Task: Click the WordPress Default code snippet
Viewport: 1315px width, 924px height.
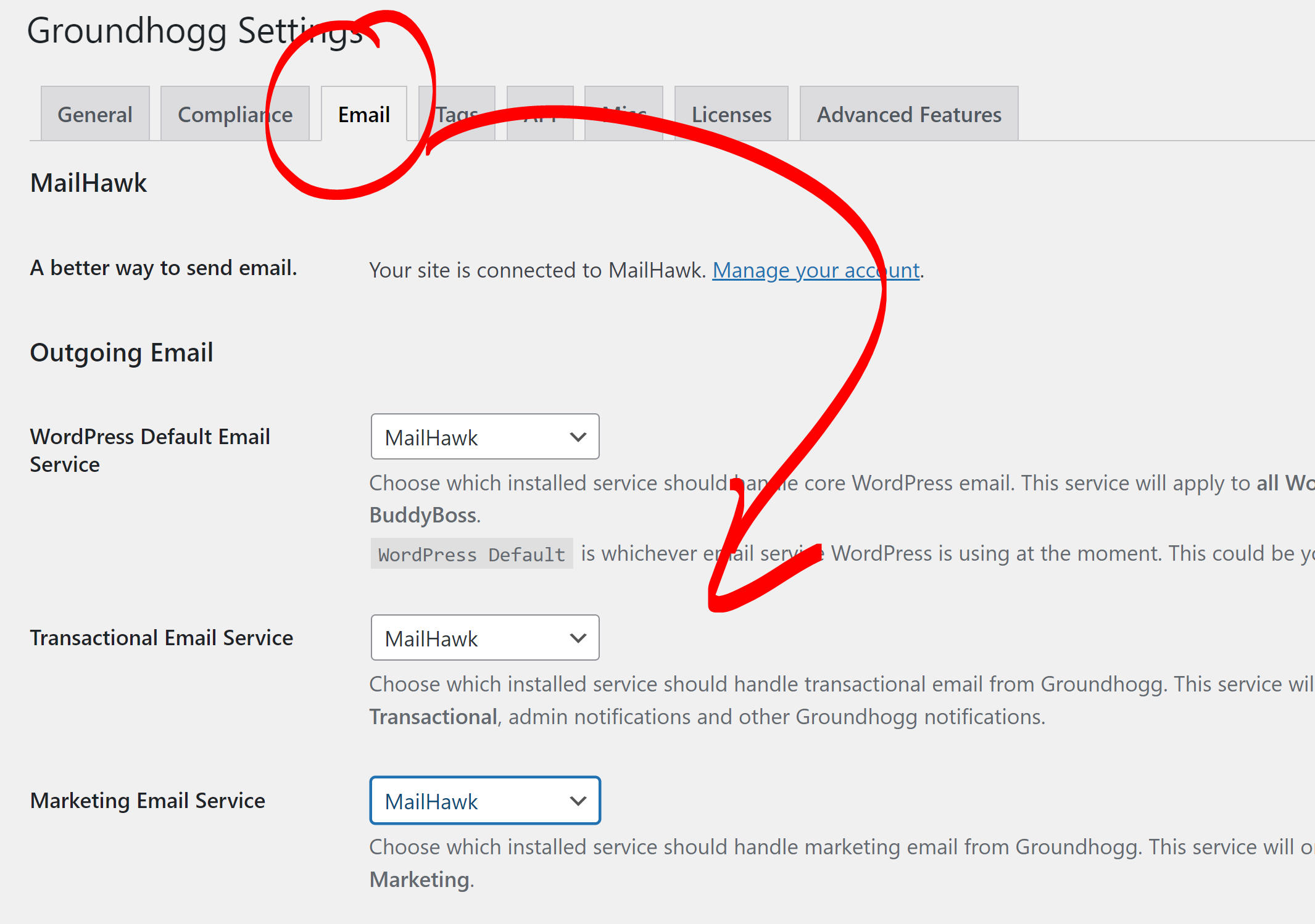Action: (x=471, y=554)
